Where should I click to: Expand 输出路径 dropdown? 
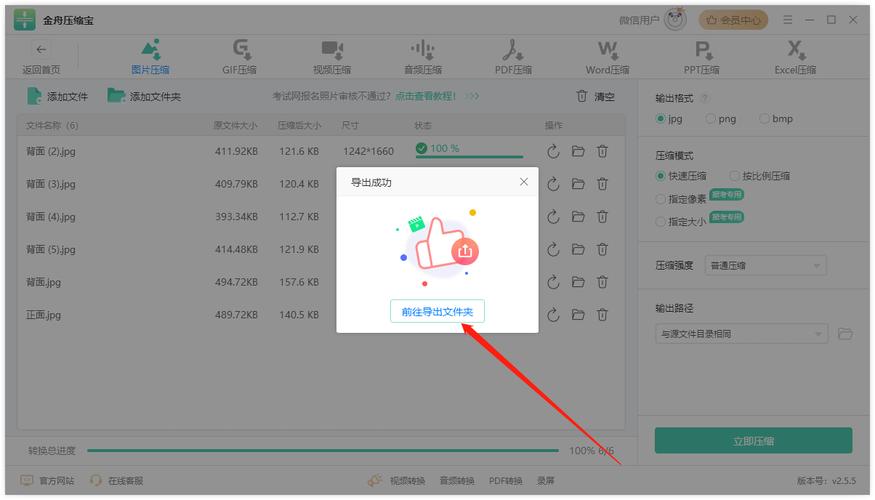click(x=741, y=334)
